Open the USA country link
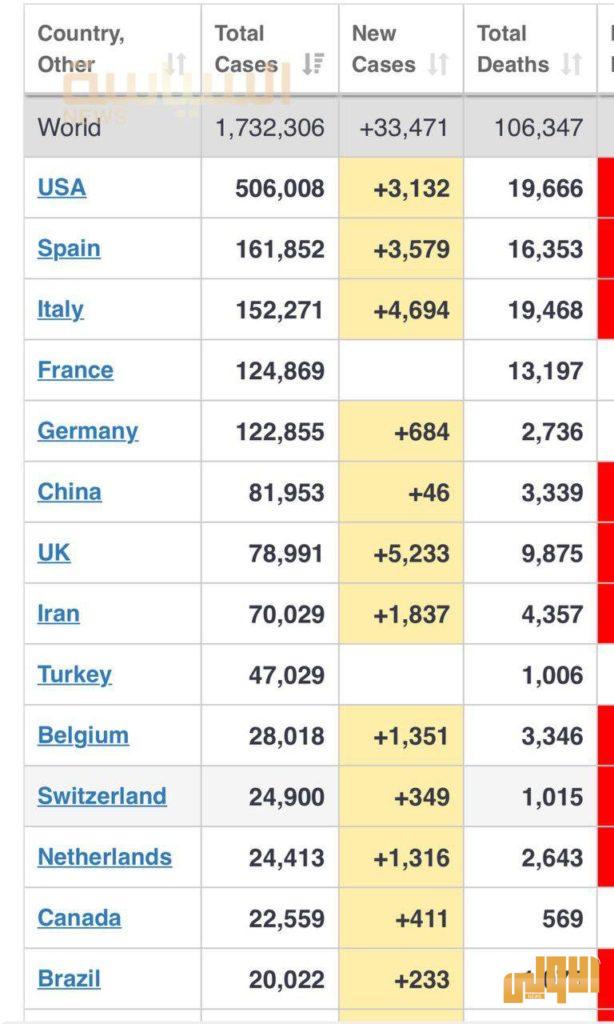This screenshot has width=614, height=1024. click(x=62, y=188)
